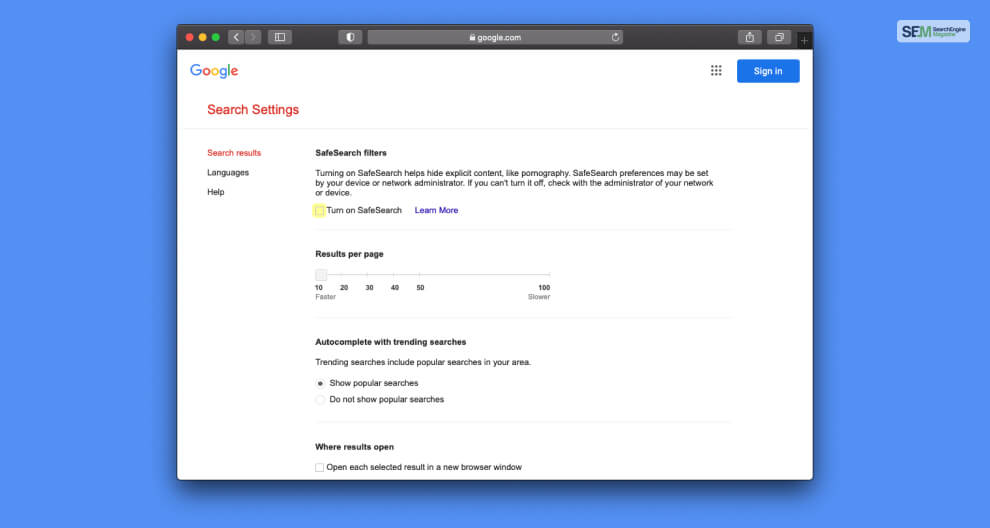Open Help in the sidebar
Viewport: 990px width, 528px height.
click(215, 192)
